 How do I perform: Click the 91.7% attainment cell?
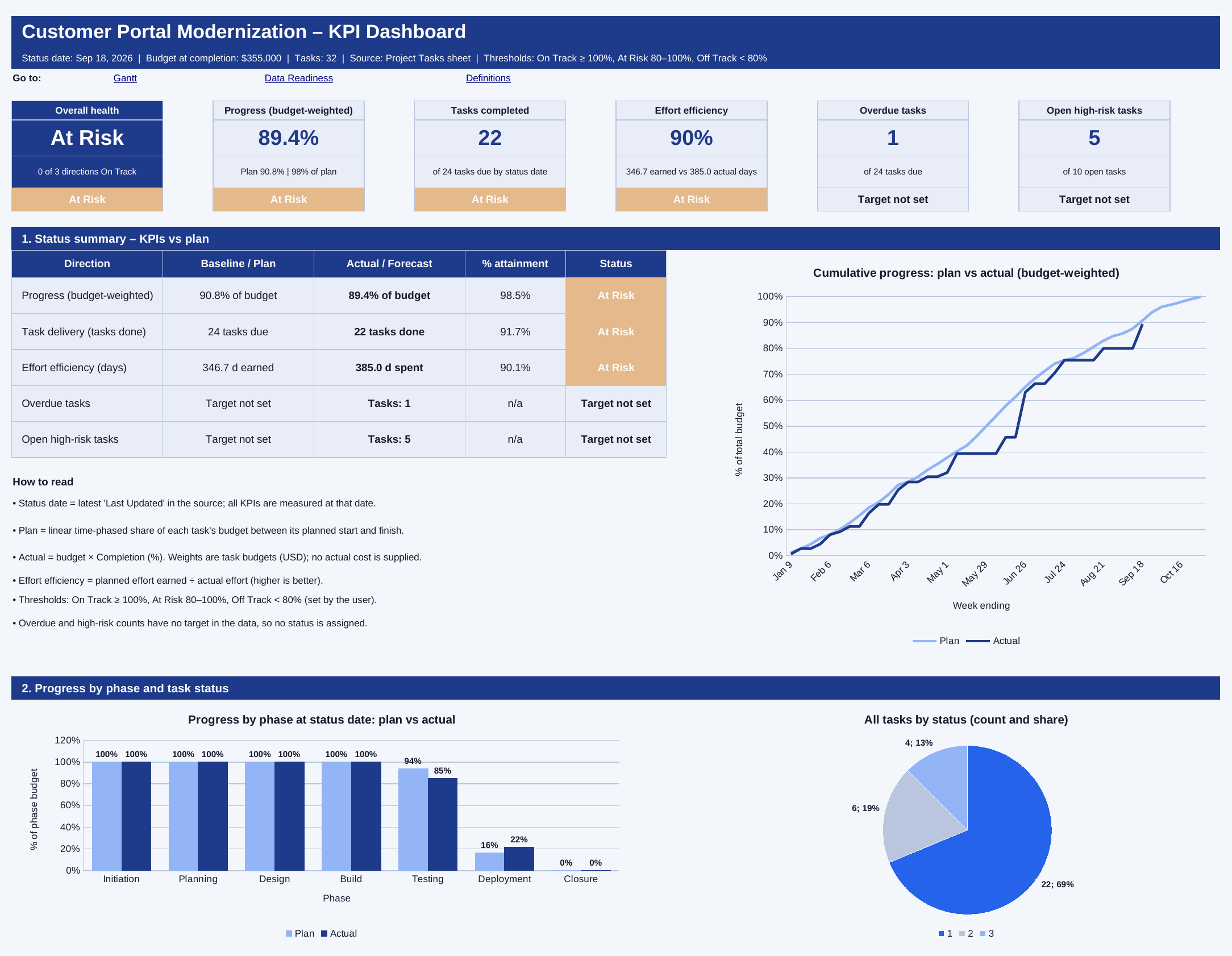click(515, 332)
